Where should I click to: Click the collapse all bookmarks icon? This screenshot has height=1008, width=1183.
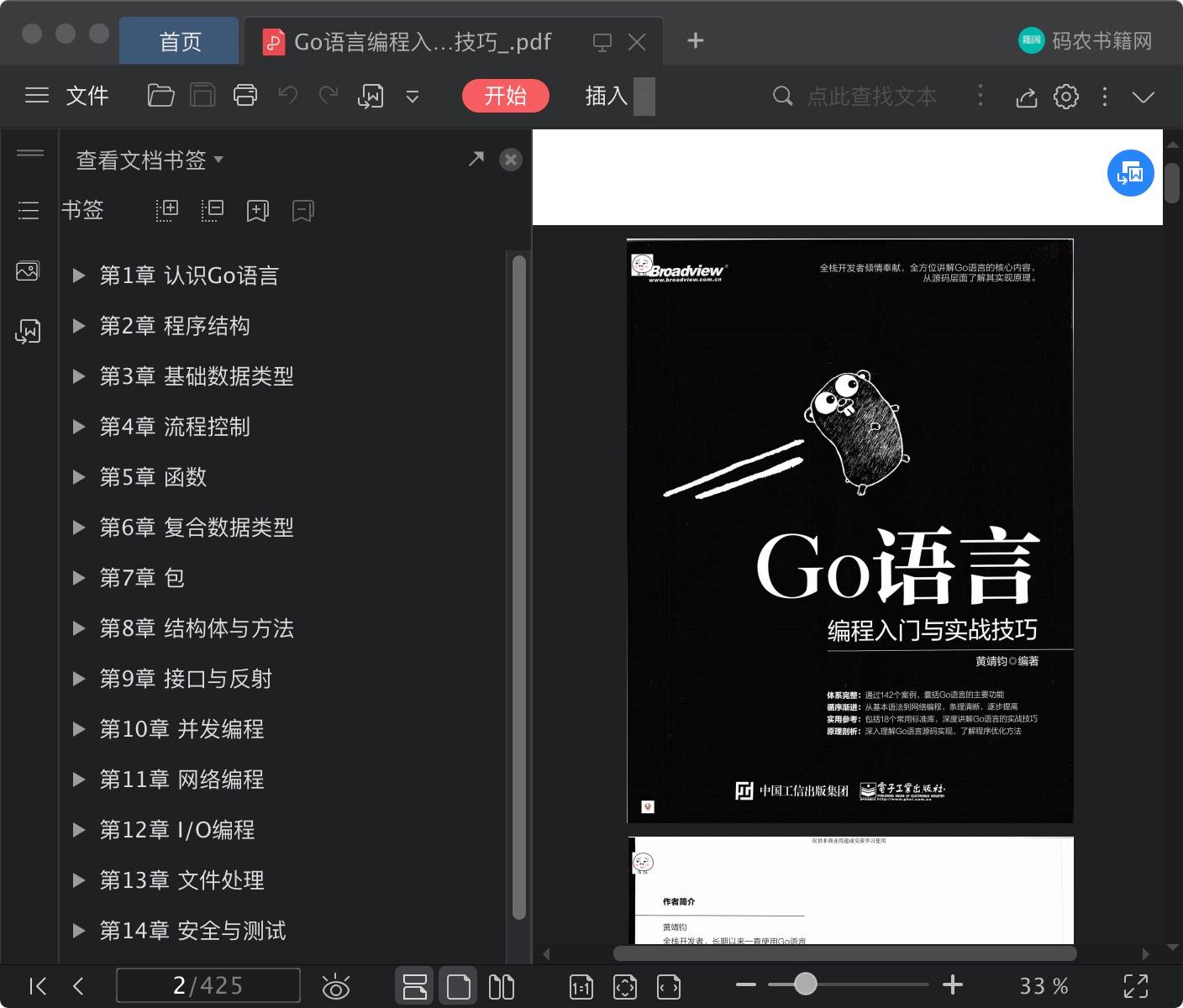point(213,210)
